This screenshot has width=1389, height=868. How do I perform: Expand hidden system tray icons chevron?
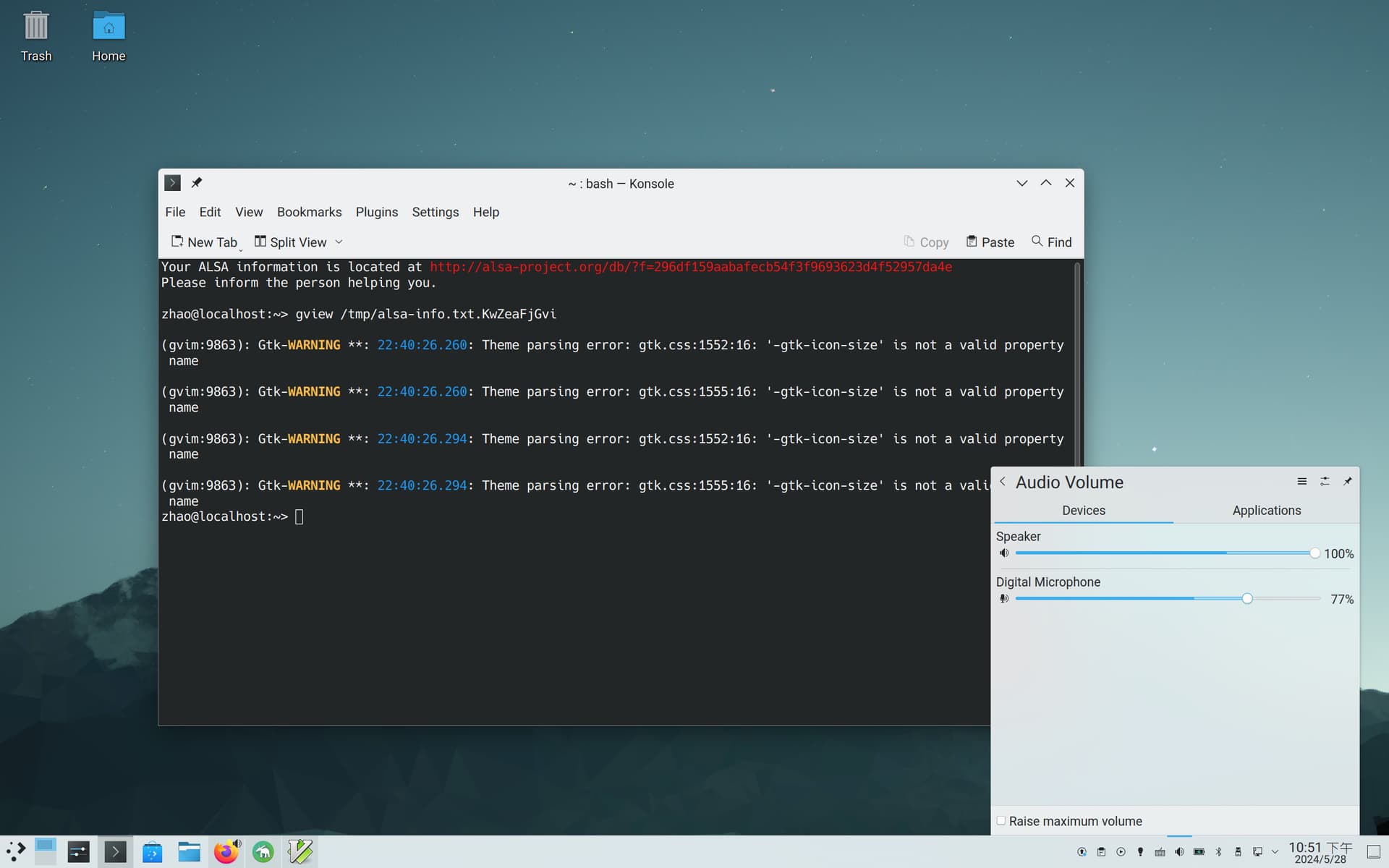point(1275,852)
